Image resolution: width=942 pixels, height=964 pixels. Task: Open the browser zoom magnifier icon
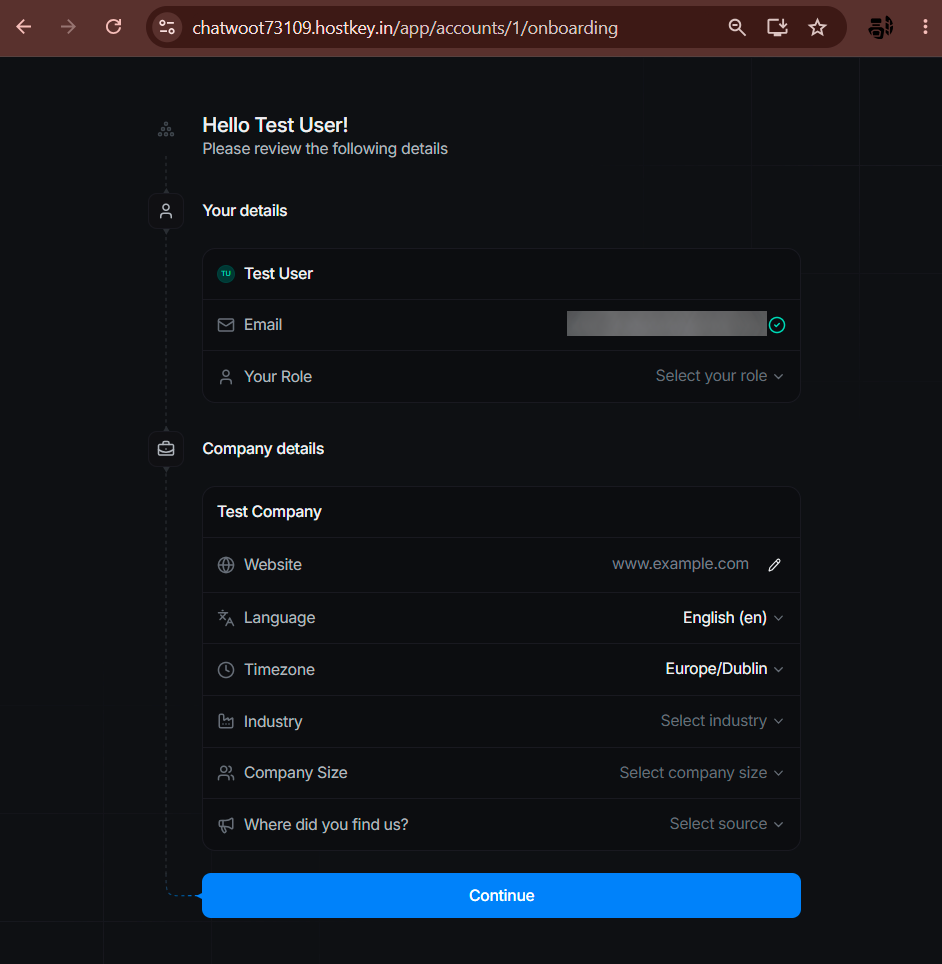coord(737,28)
